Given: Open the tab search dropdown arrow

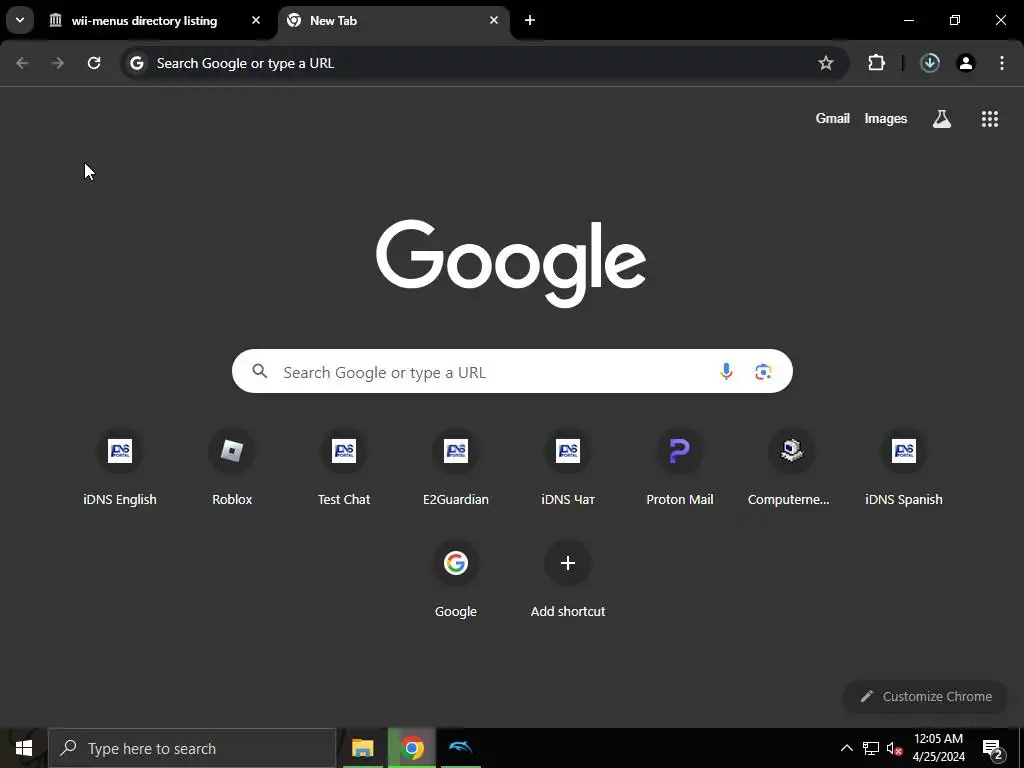Looking at the screenshot, I should 20,20.
